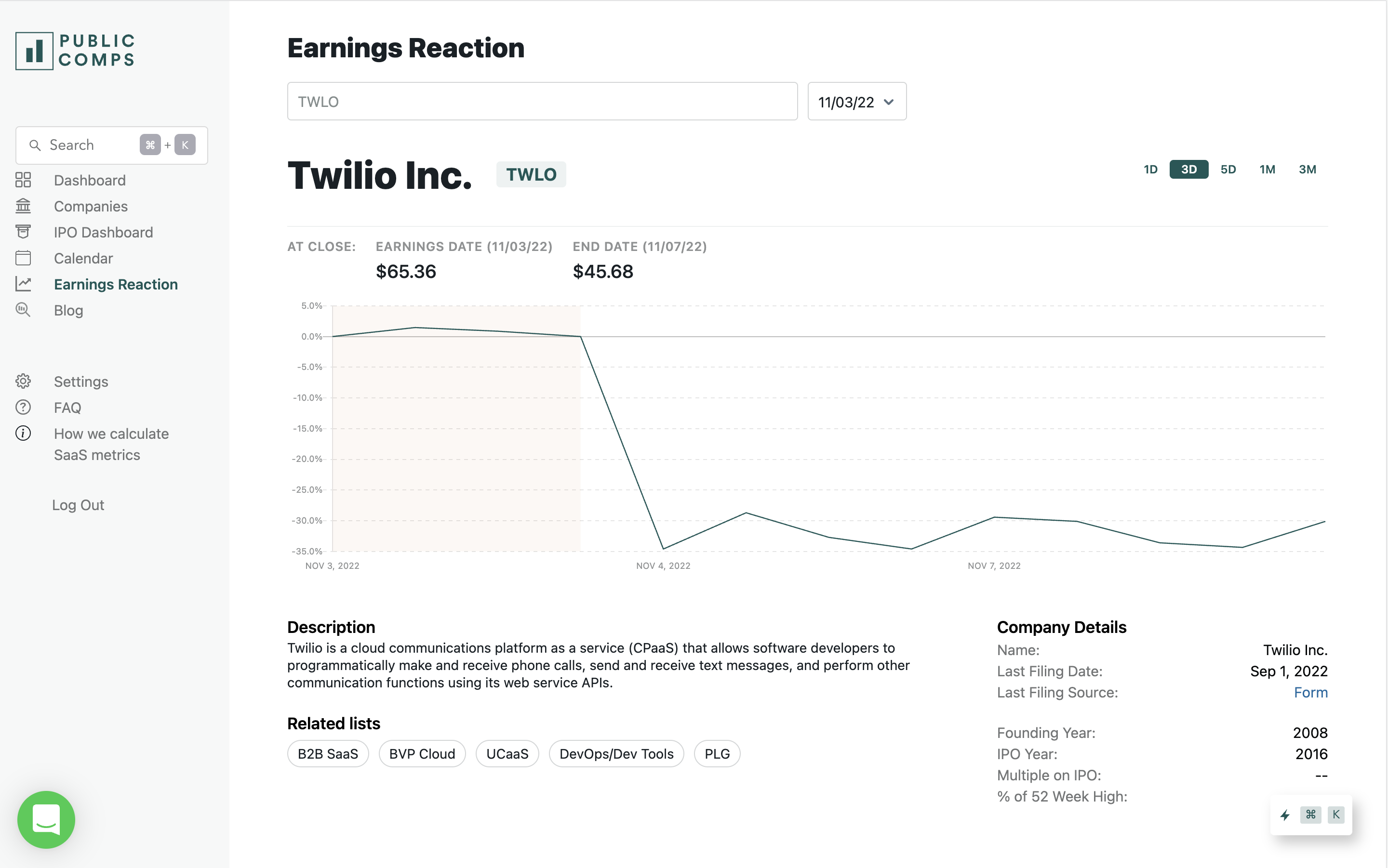Click the Dashboard grid icon
This screenshot has height=868, width=1388.
[23, 180]
